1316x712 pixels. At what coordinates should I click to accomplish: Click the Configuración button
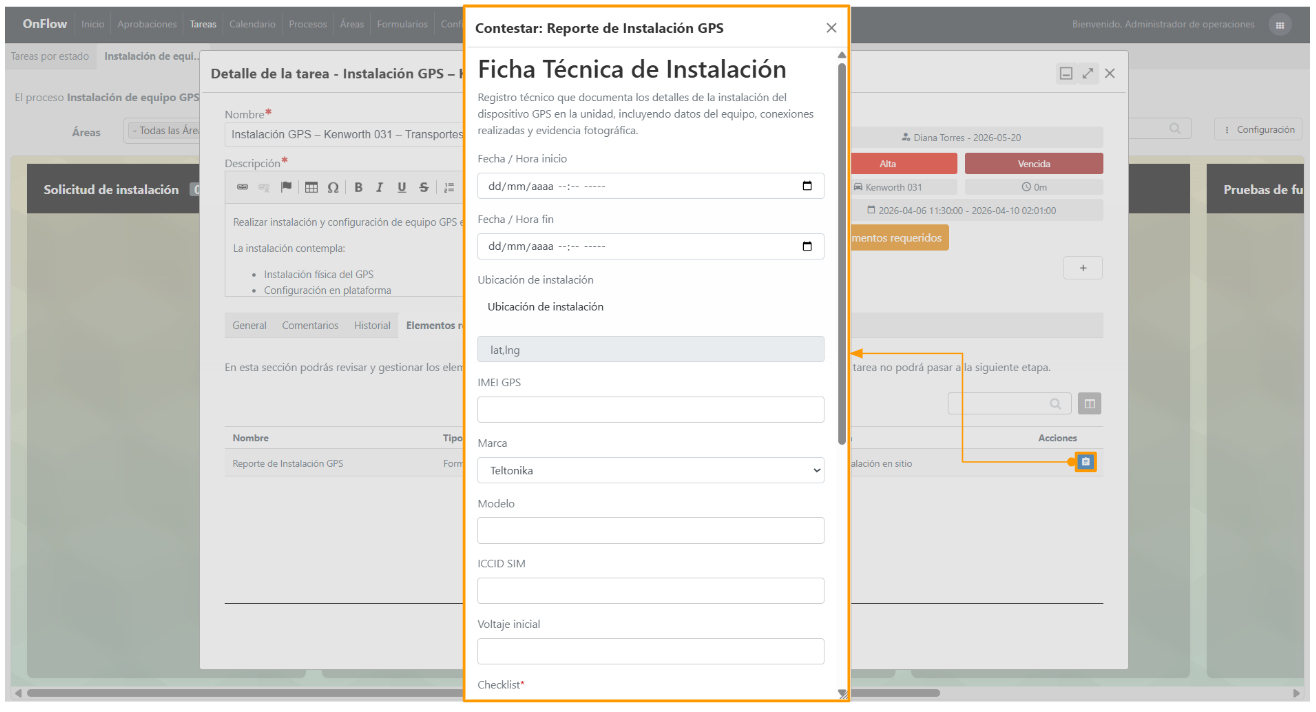pos(1259,130)
